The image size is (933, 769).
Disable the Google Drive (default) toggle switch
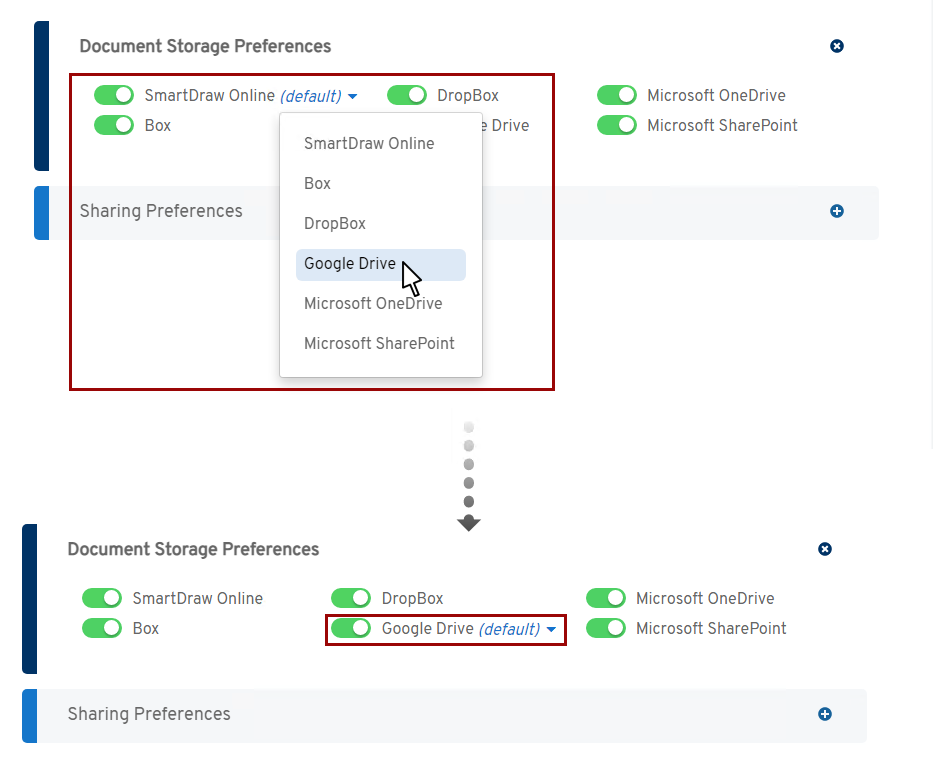351,629
